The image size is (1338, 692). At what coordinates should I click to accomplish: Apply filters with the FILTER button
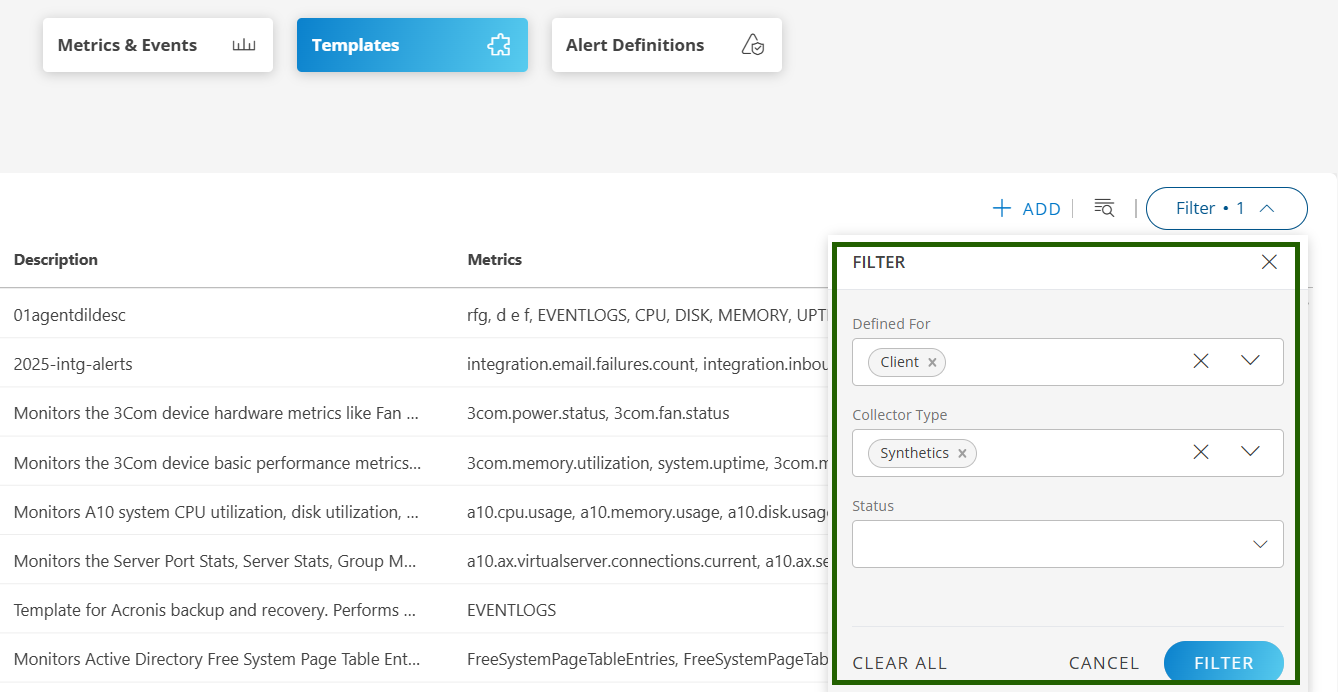[x=1223, y=663]
